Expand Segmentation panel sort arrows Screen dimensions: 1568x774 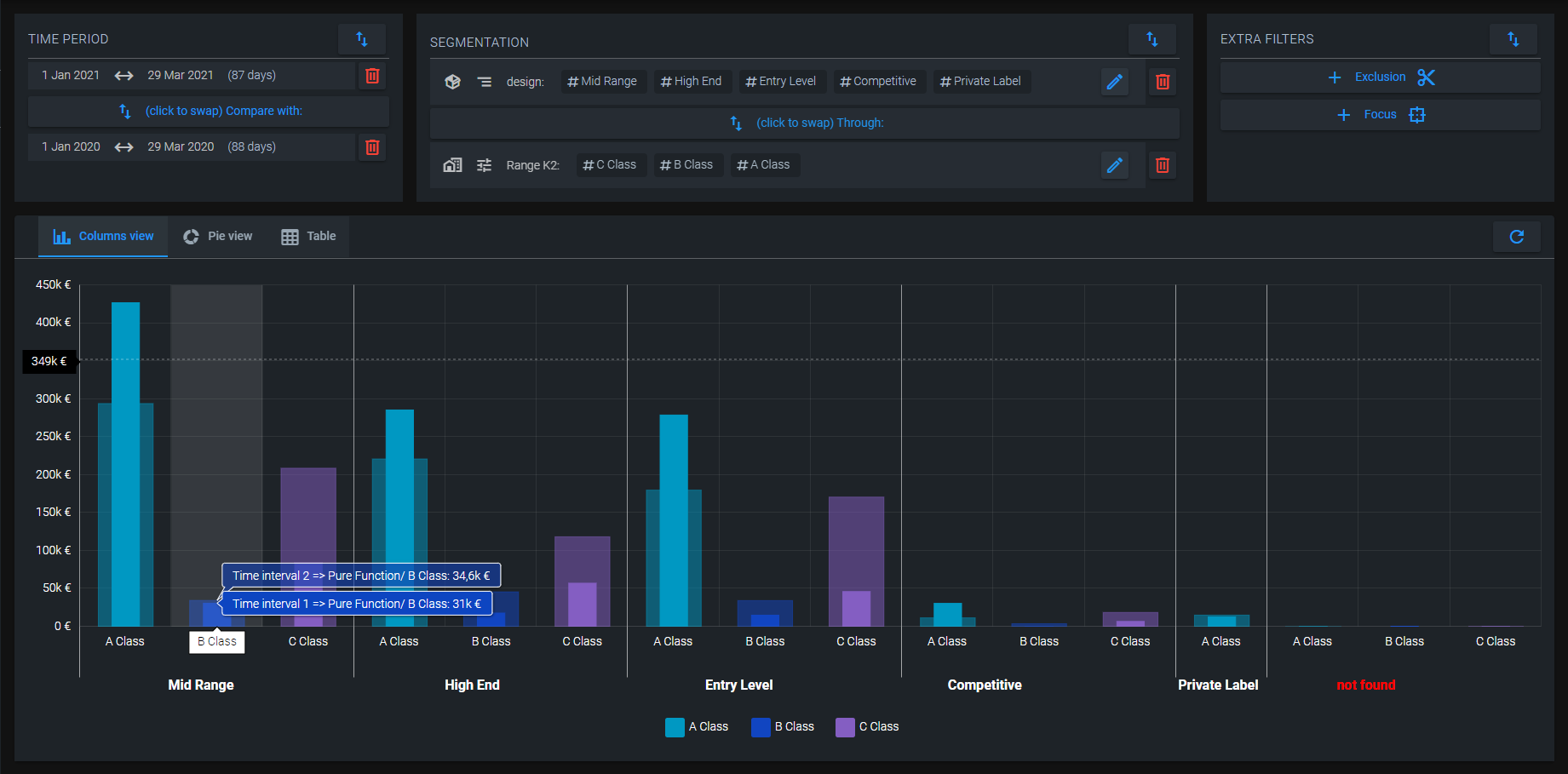pyautogui.click(x=1152, y=39)
